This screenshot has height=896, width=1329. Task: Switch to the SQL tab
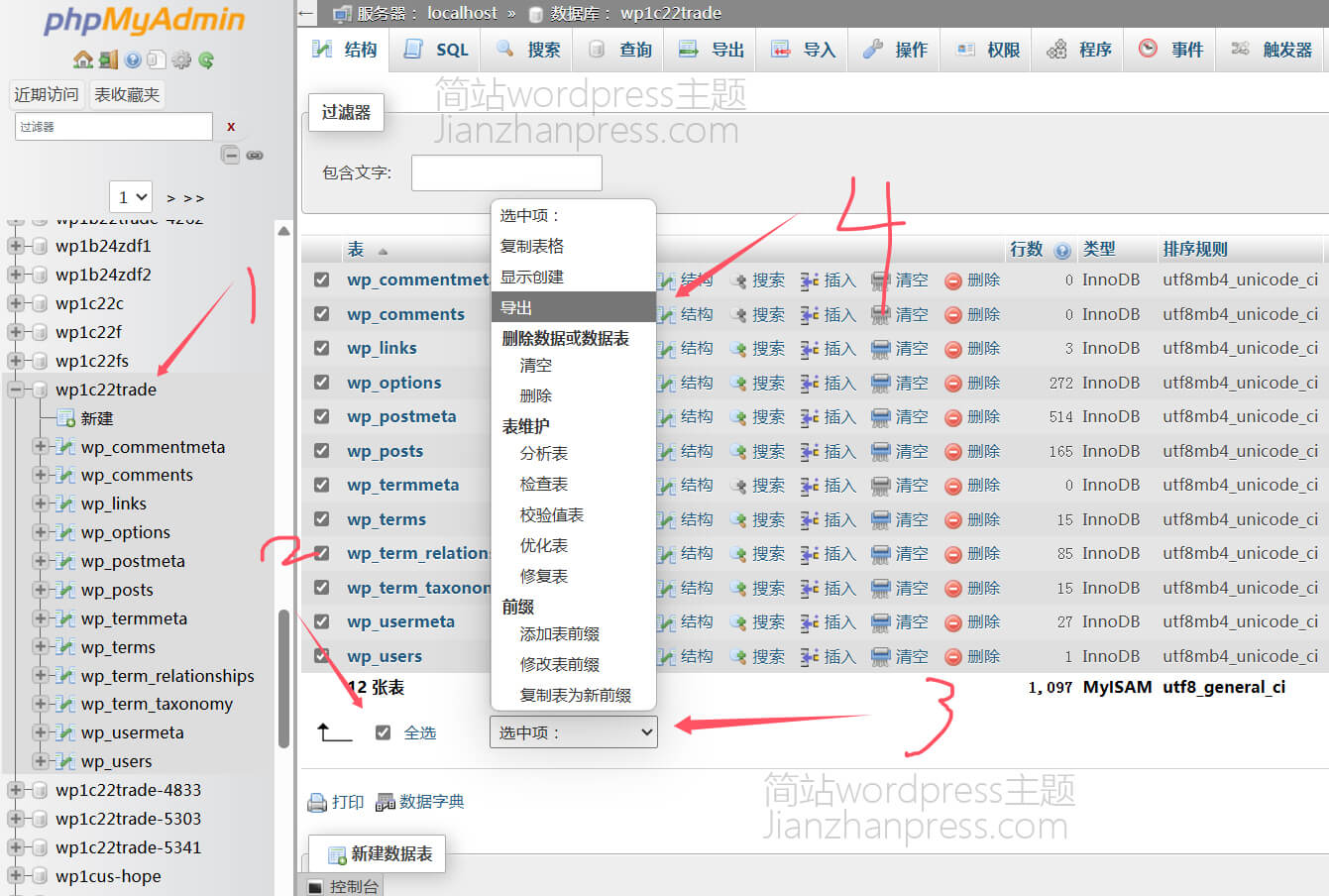(x=437, y=50)
